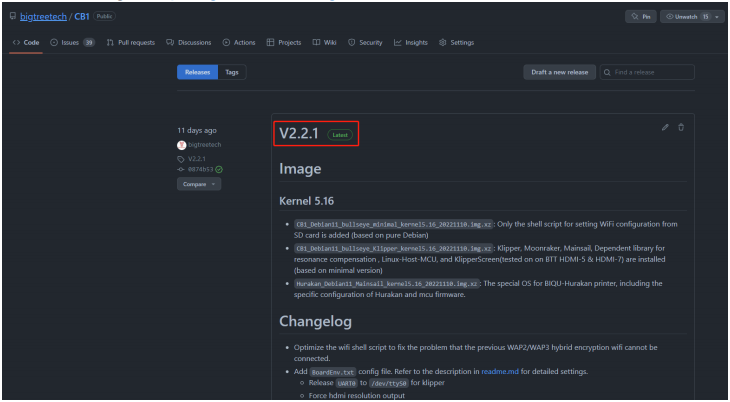Open the Unwatch dropdown
The width and height of the screenshot is (730, 402).
pos(695,16)
